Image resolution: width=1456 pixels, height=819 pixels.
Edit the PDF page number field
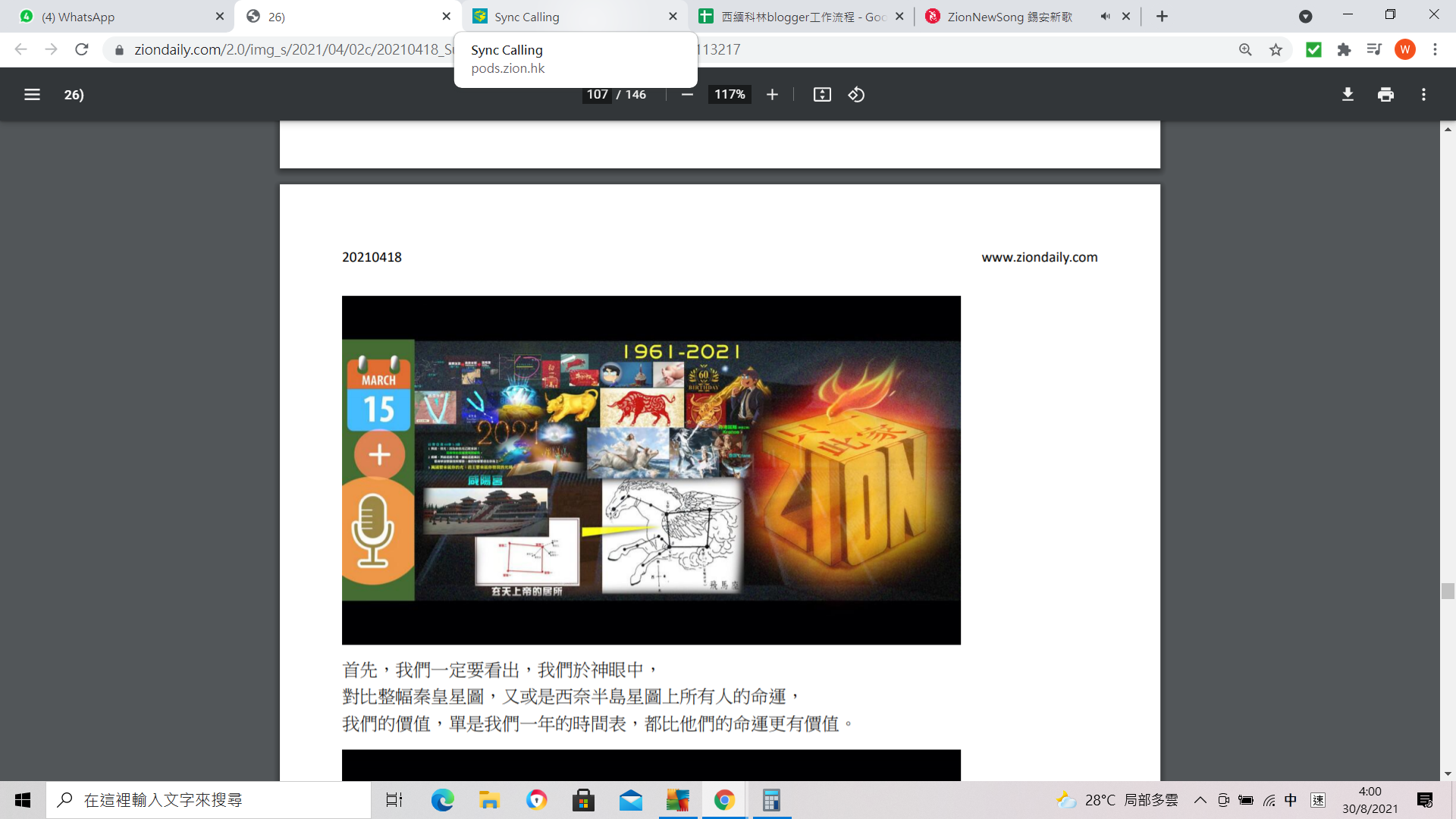[x=597, y=95]
